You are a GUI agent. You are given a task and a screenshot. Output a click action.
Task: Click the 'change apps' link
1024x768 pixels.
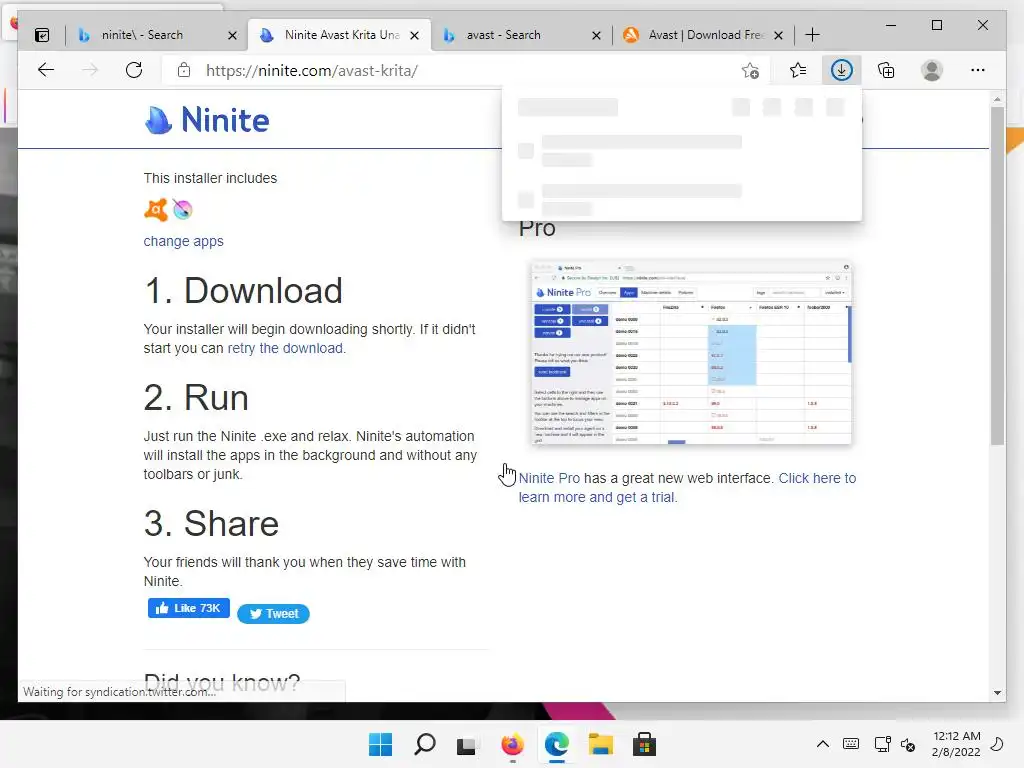pyautogui.click(x=184, y=241)
